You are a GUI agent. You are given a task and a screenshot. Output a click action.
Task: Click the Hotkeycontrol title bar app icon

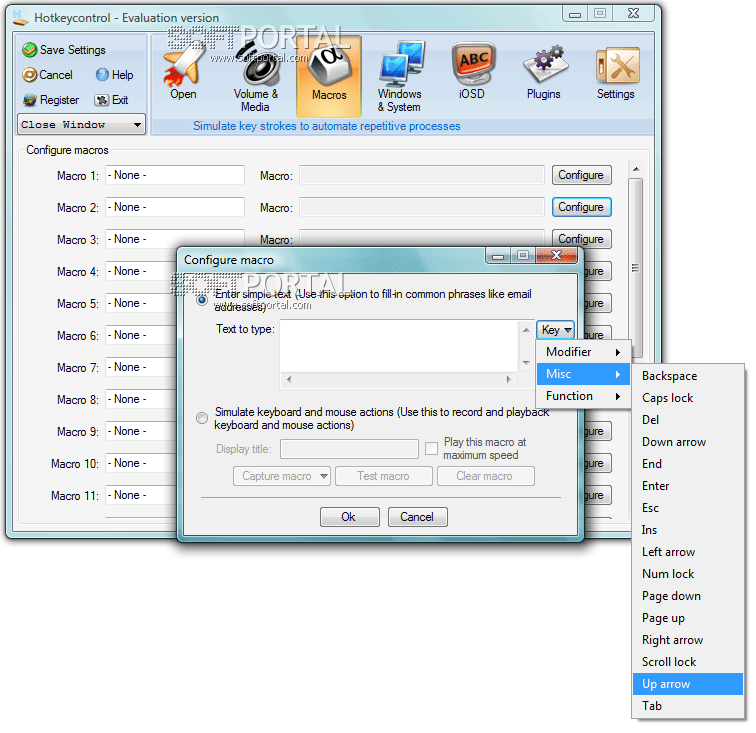pos(20,18)
